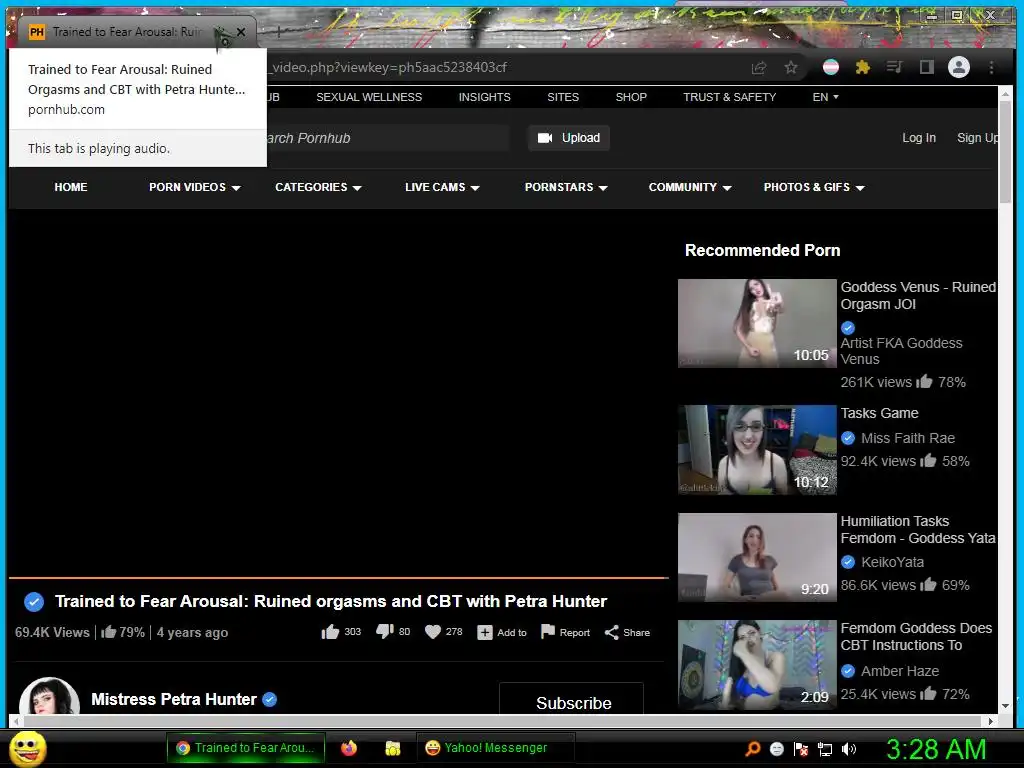The width and height of the screenshot is (1024, 768).
Task: Click the page vertical scrollbar thumb
Action: click(x=1005, y=153)
